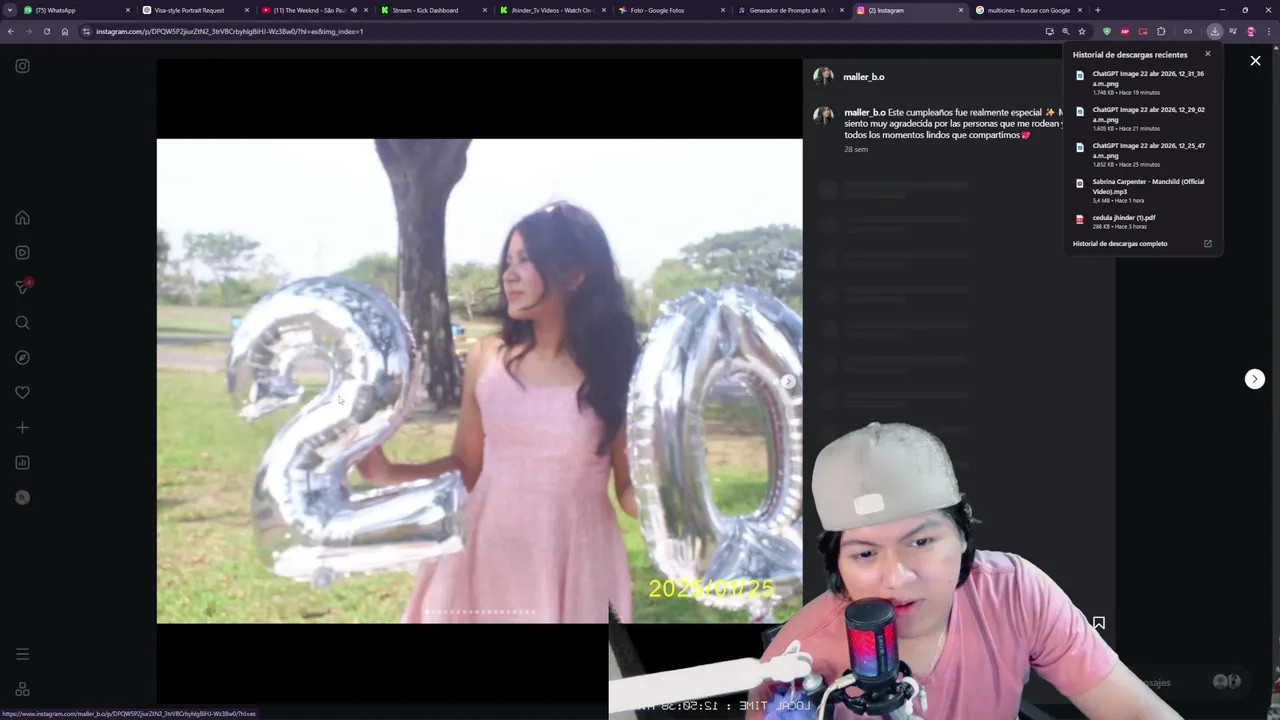Screen dimensions: 1280x720
Task: Open ChatGPT Image 12_31_36 download
Action: 1142,82
